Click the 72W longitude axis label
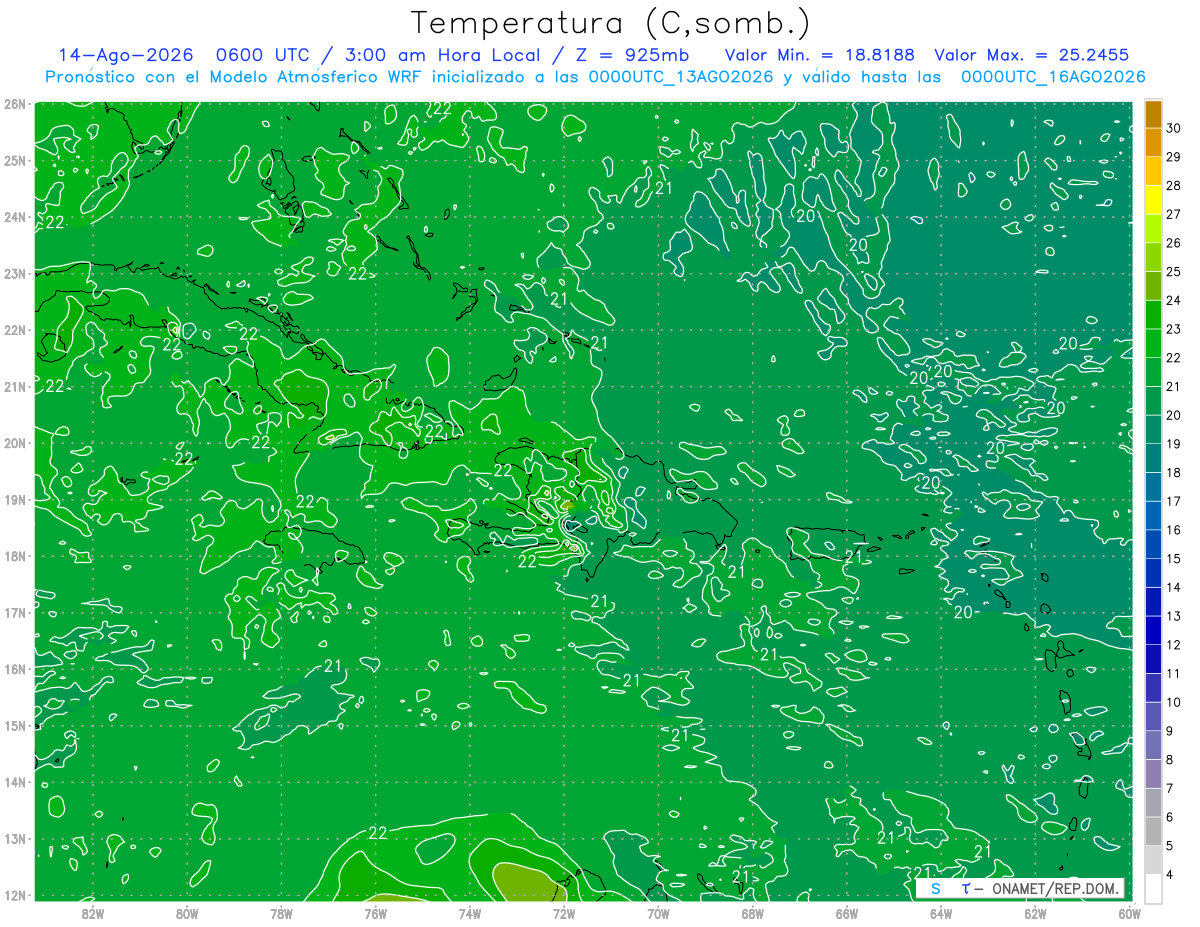The width and height of the screenshot is (1200, 927). pyautogui.click(x=564, y=912)
